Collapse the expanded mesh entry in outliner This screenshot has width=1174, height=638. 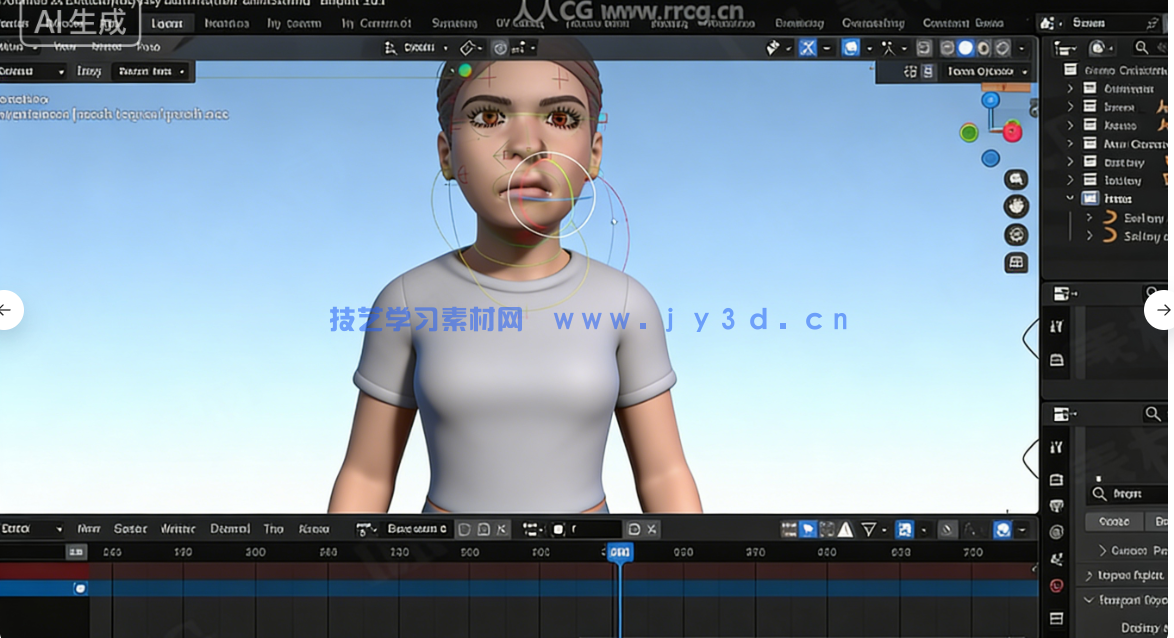coord(1070,197)
